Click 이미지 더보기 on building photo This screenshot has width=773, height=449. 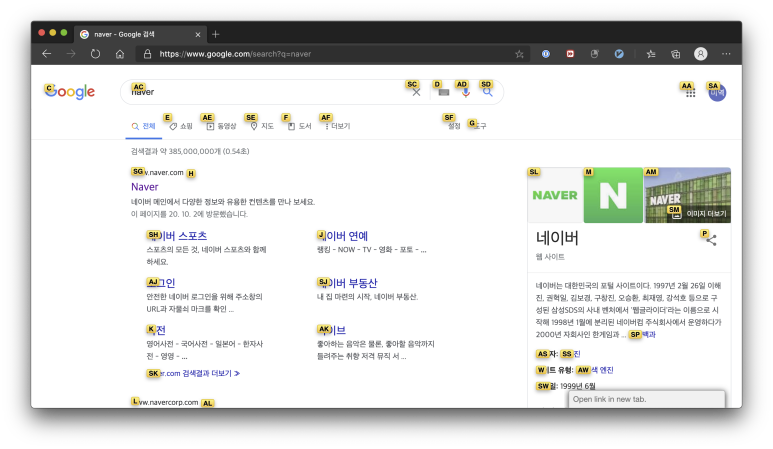[700, 213]
